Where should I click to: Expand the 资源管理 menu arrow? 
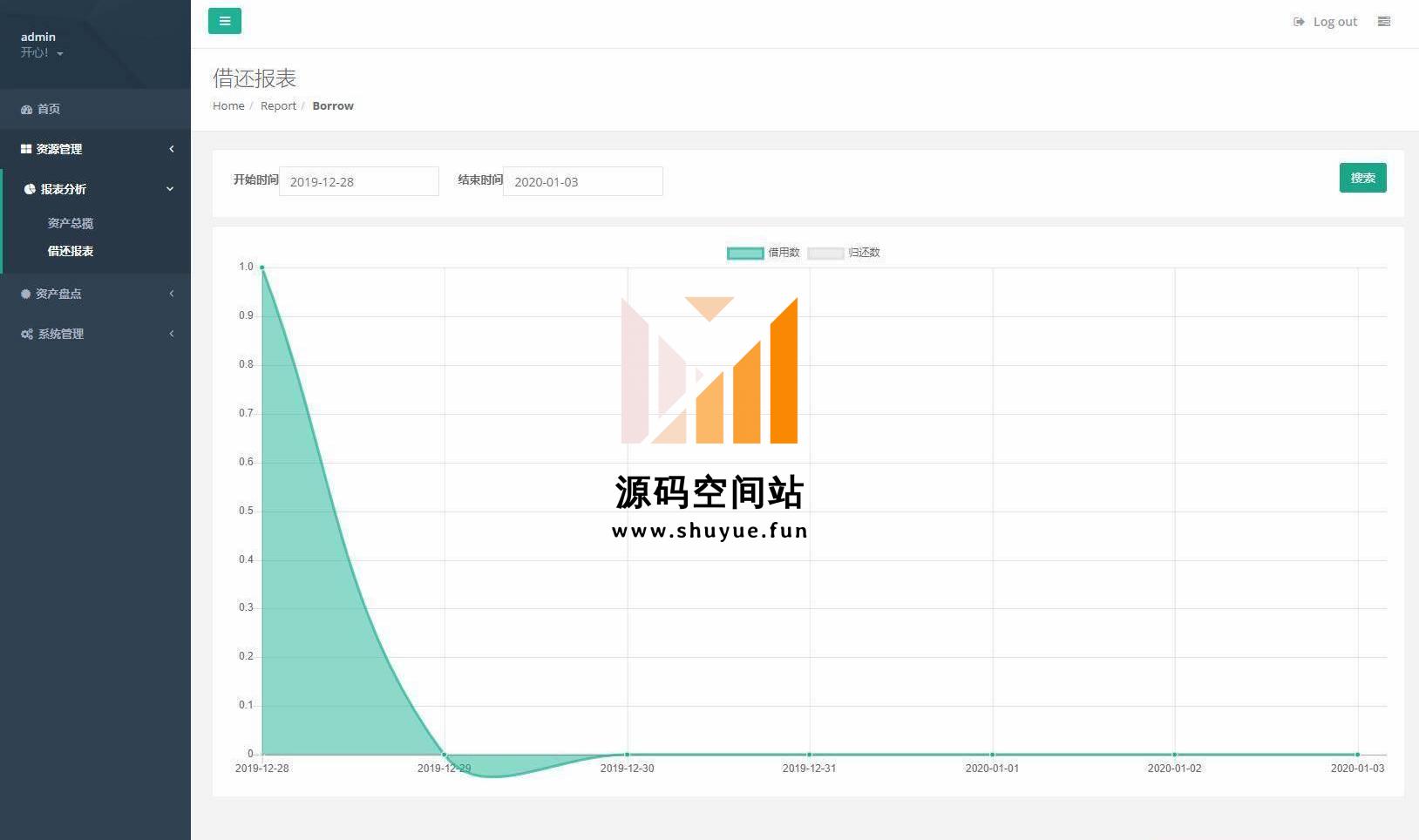point(172,149)
